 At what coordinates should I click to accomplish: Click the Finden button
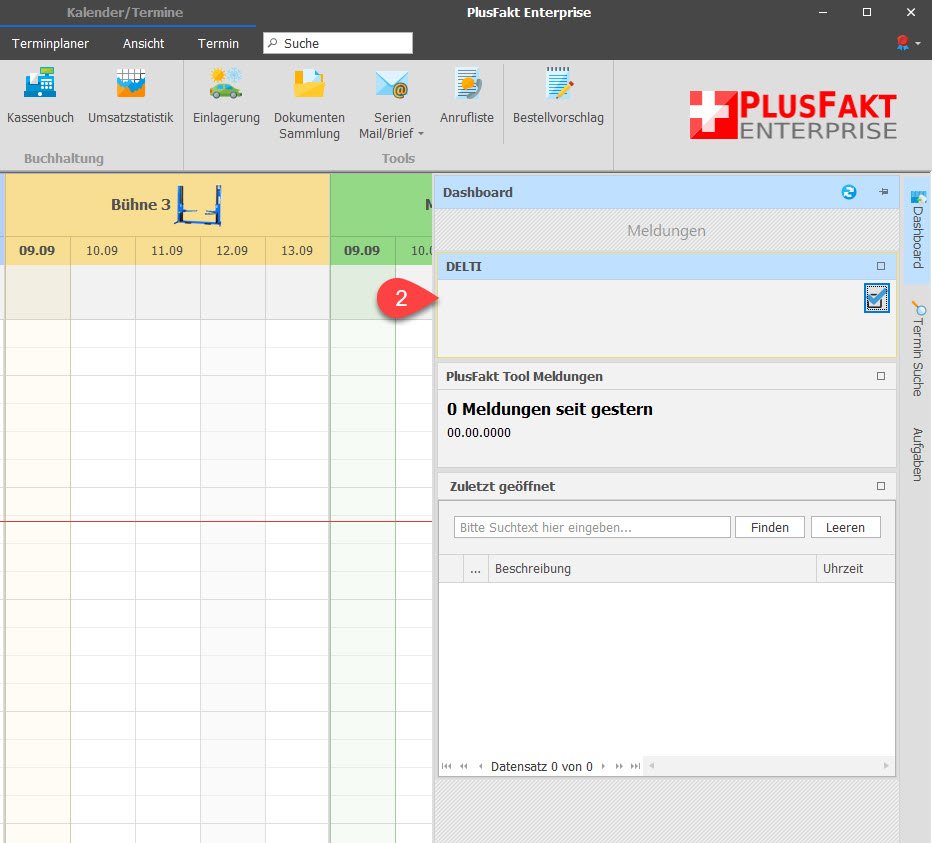click(x=770, y=527)
